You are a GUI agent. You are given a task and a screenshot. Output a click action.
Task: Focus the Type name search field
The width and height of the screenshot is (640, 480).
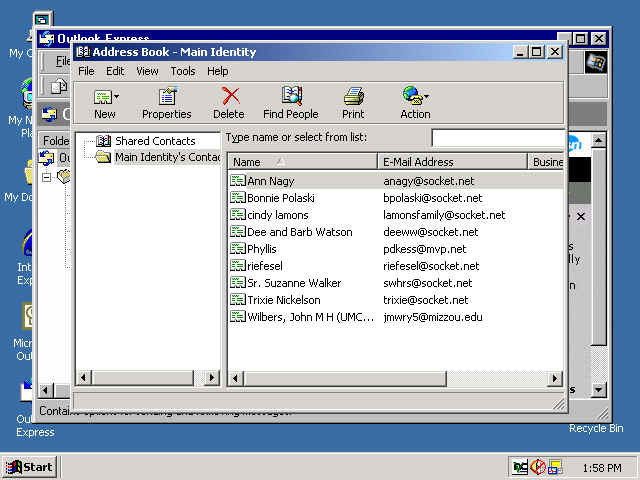pyautogui.click(x=498, y=138)
